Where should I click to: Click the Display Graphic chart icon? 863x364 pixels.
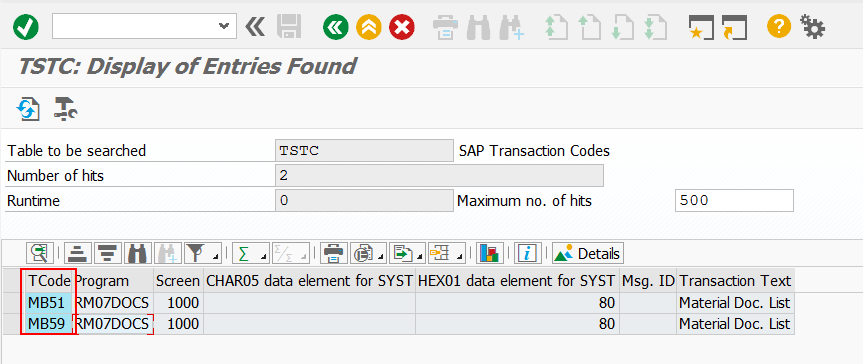pyautogui.click(x=490, y=253)
